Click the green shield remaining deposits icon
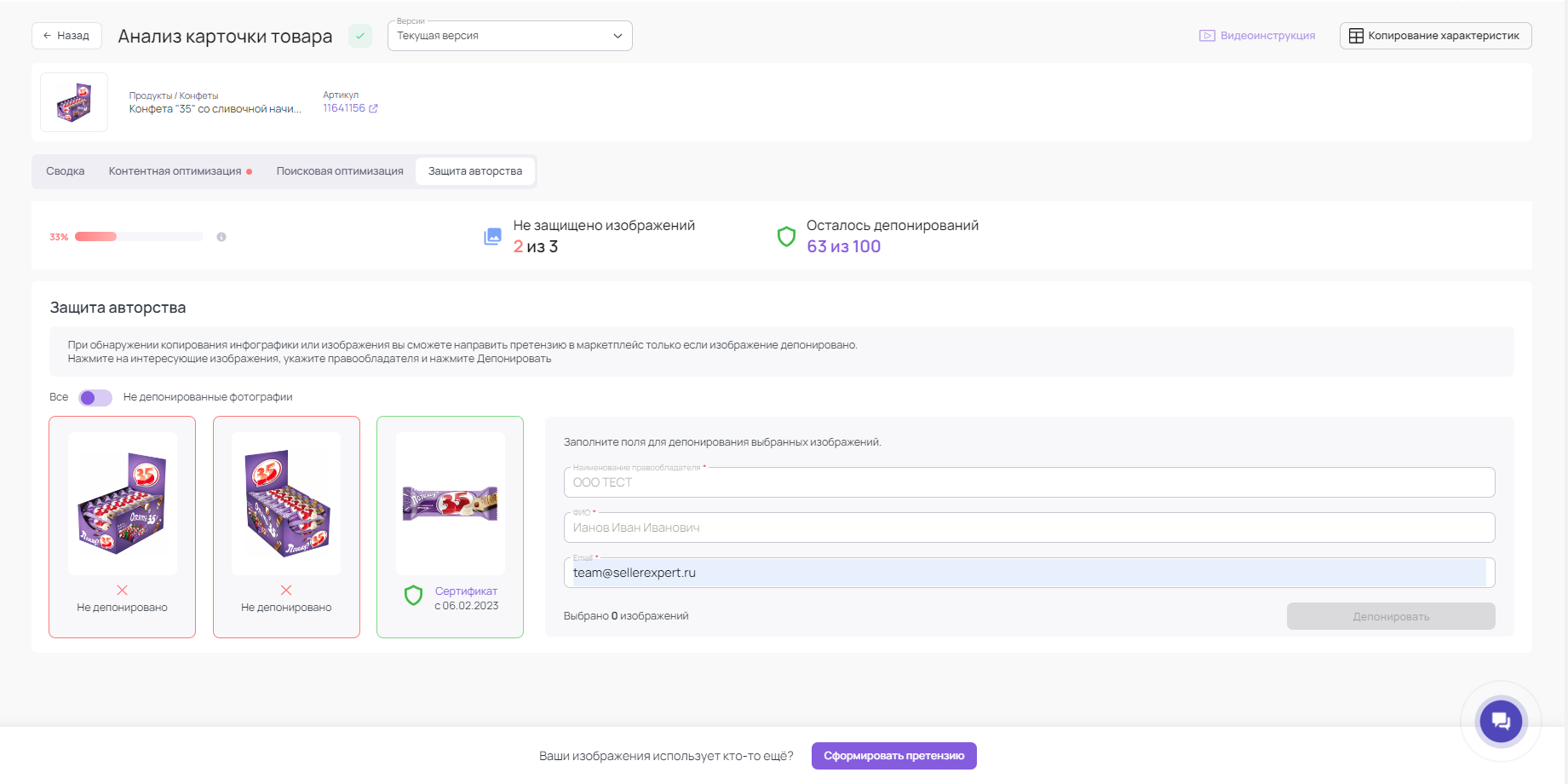1568x784 pixels. (786, 237)
